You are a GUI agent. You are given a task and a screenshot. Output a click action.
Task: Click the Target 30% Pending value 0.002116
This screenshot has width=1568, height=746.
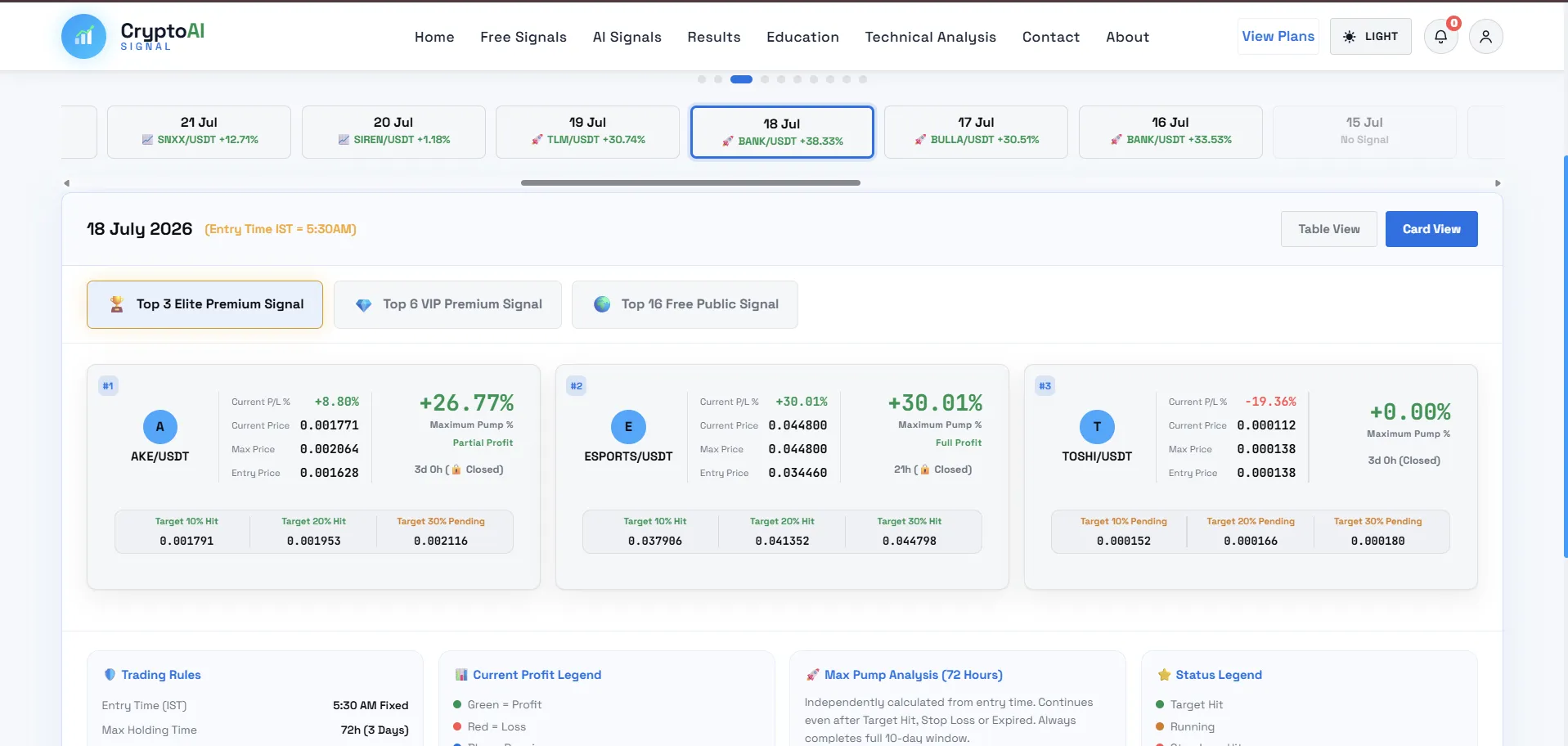point(441,541)
